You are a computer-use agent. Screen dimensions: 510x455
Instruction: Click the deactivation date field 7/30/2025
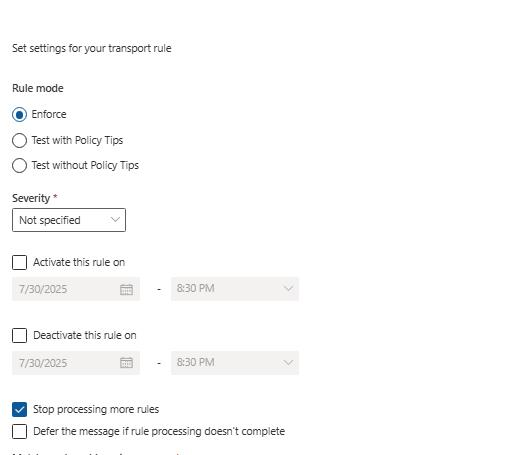pyautogui.click(x=76, y=363)
